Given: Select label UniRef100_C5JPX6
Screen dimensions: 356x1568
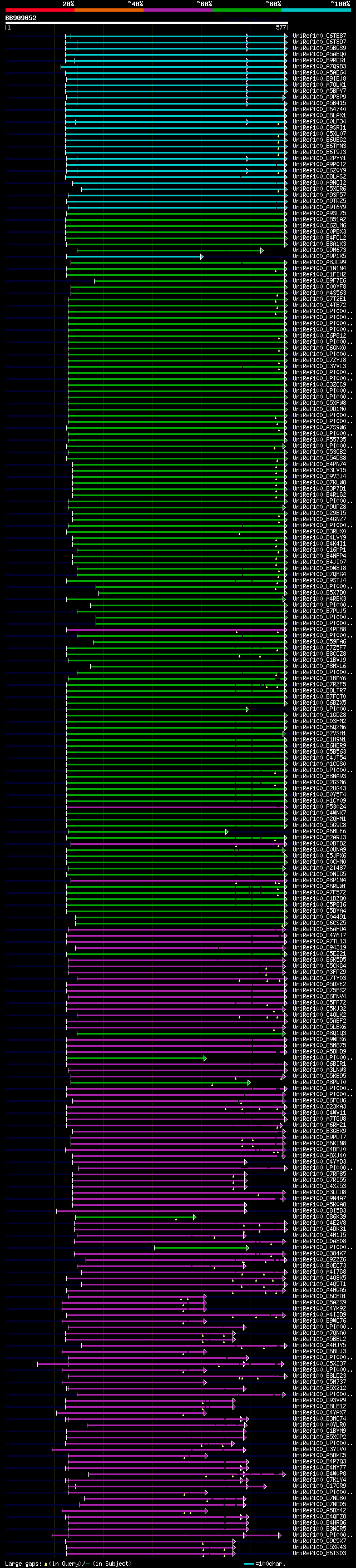Looking at the screenshot, I should pyautogui.click(x=319, y=856).
